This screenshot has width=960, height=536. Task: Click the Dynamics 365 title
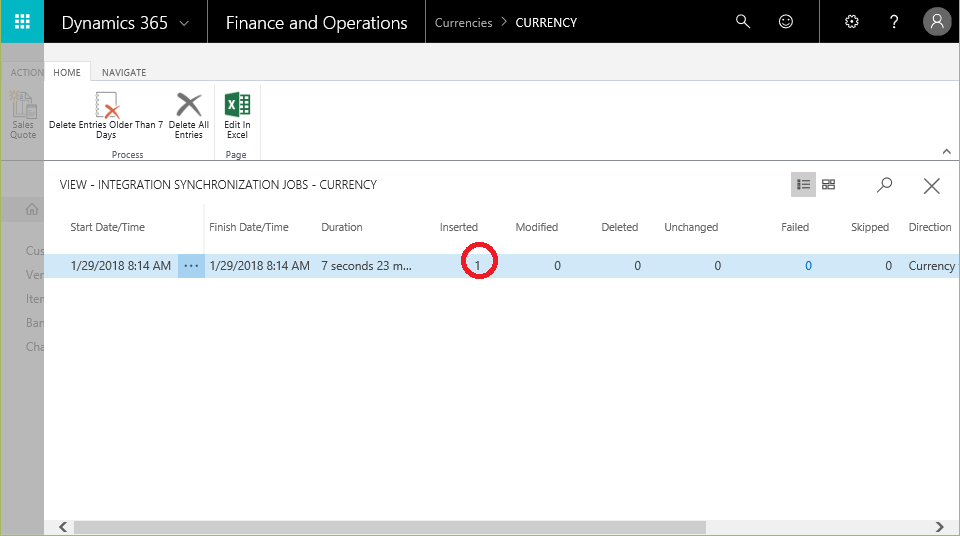pos(114,23)
